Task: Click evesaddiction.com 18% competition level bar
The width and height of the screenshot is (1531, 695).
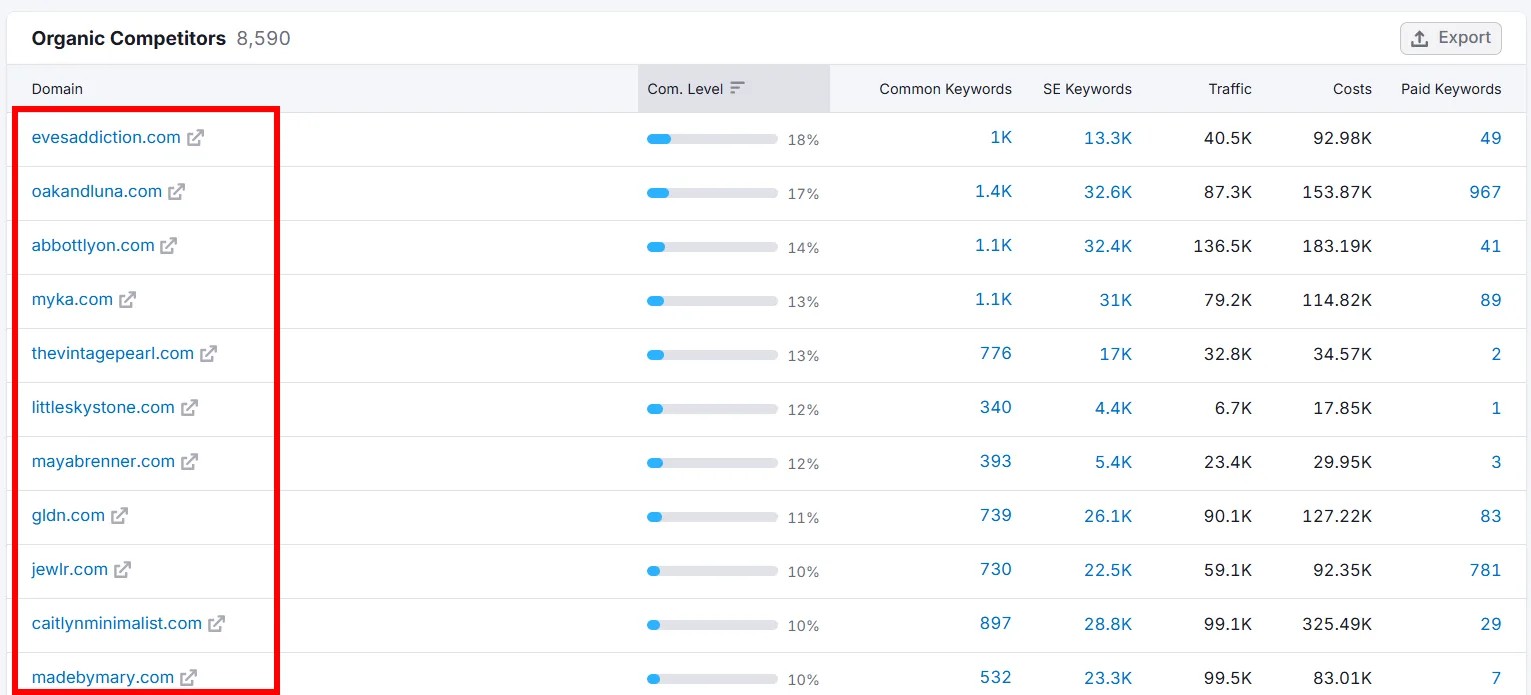Action: click(x=712, y=139)
